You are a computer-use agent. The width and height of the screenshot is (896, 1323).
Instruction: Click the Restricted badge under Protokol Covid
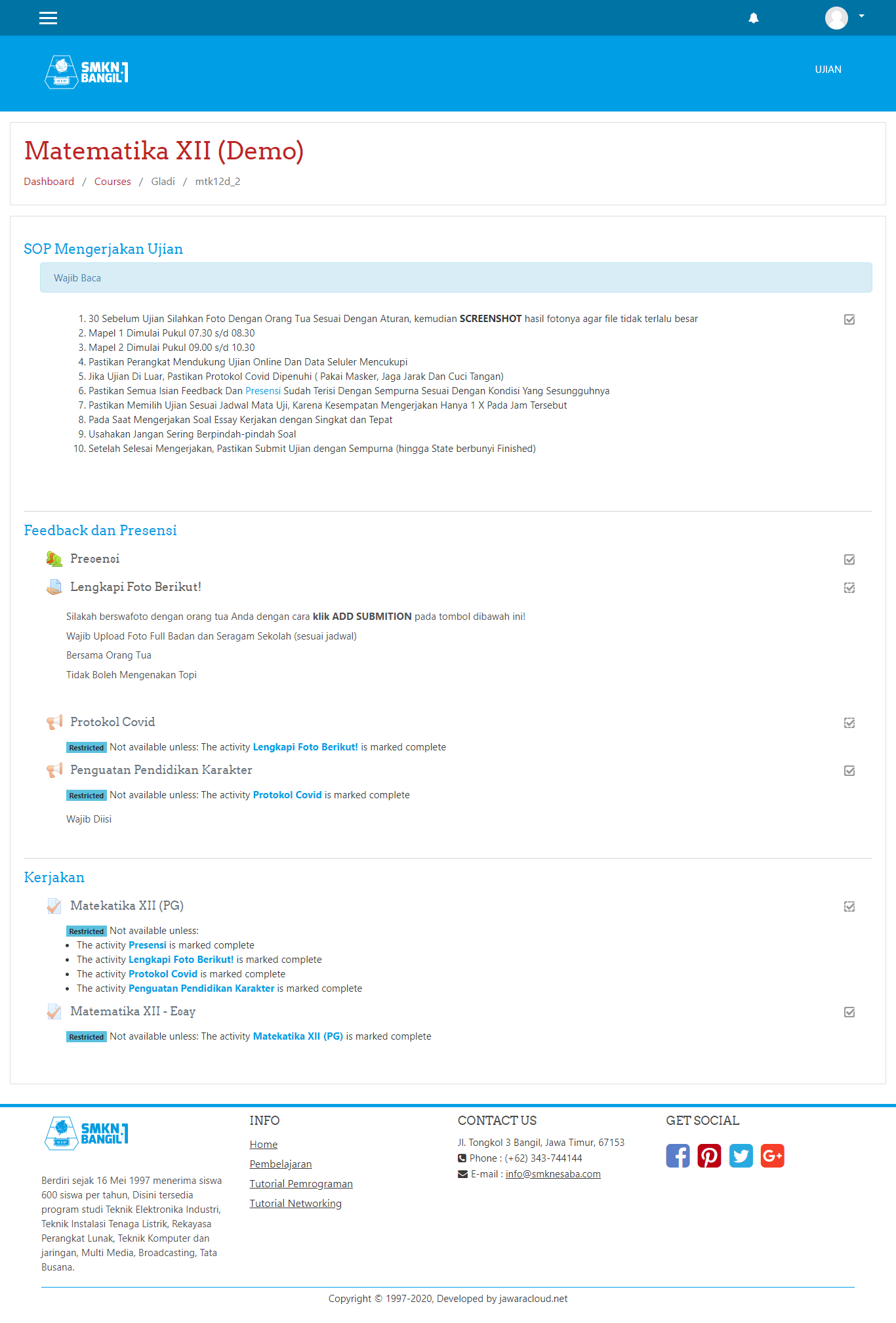coord(87,748)
